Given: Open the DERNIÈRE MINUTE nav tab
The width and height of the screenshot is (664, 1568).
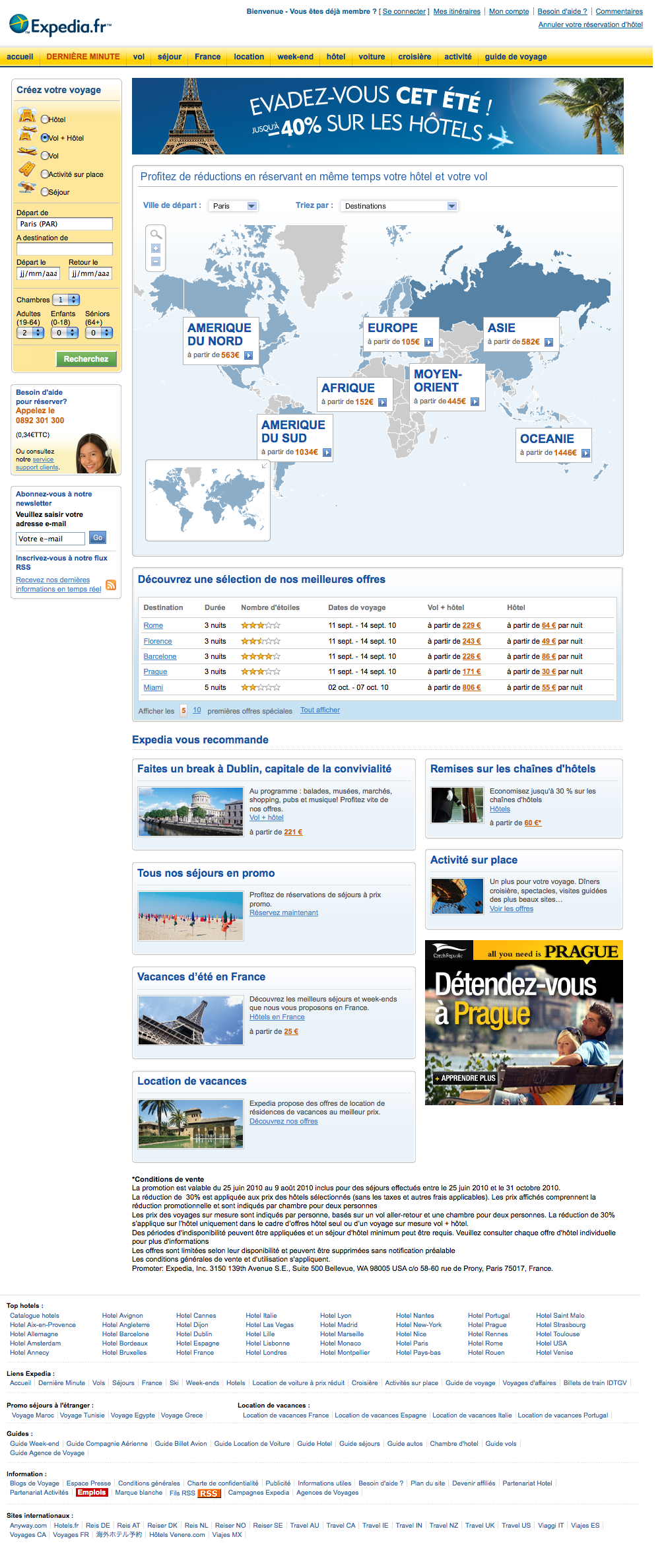Looking at the screenshot, I should pyautogui.click(x=83, y=57).
